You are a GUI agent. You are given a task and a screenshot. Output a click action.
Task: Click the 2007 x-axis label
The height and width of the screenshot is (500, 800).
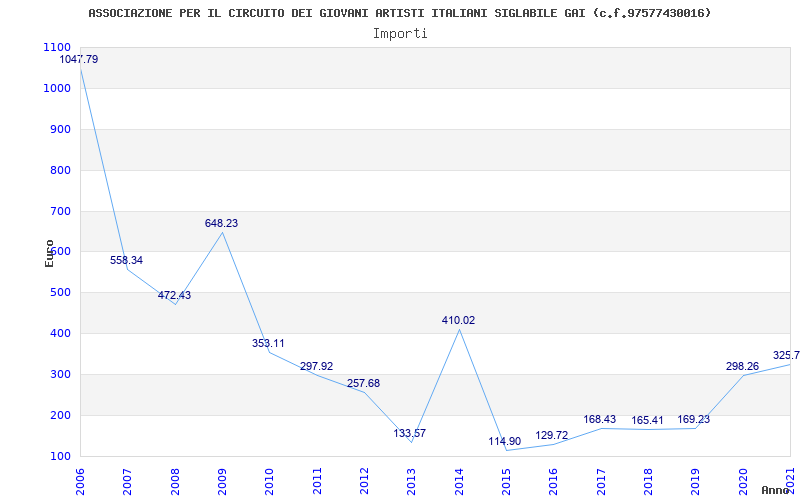tap(127, 481)
